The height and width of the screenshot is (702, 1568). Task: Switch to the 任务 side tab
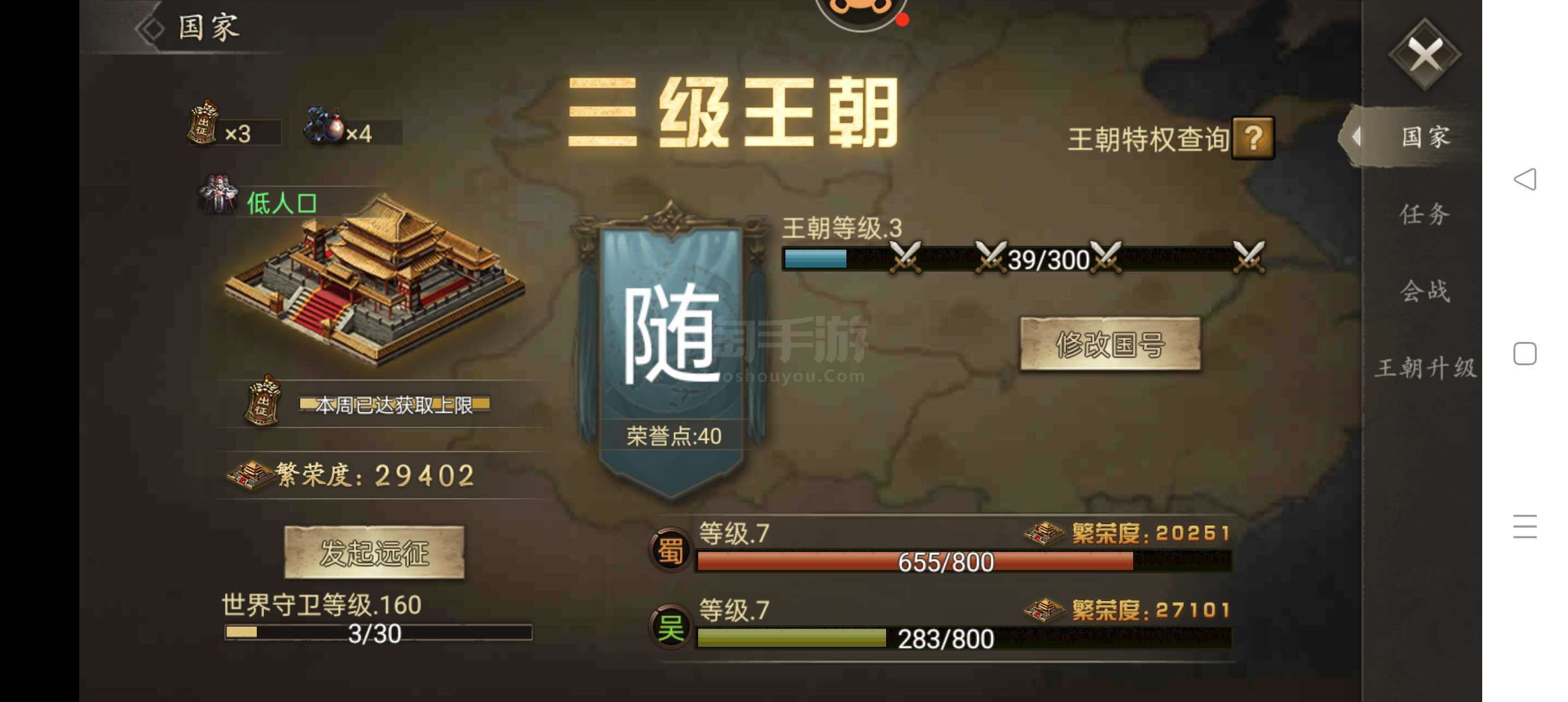click(x=1424, y=214)
